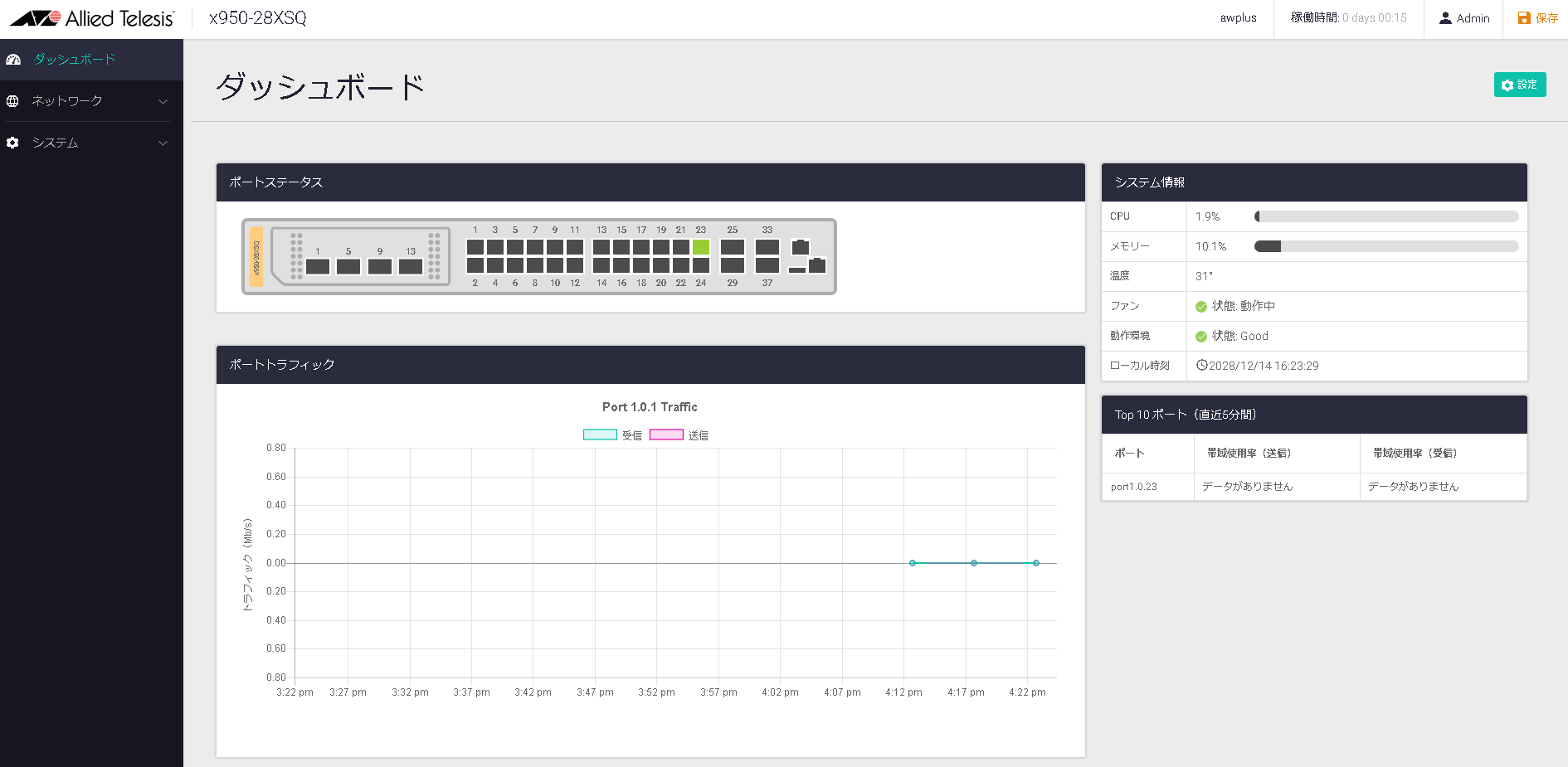Click the user silhouette icon
This screenshot has width=1568, height=767.
pyautogui.click(x=1445, y=18)
